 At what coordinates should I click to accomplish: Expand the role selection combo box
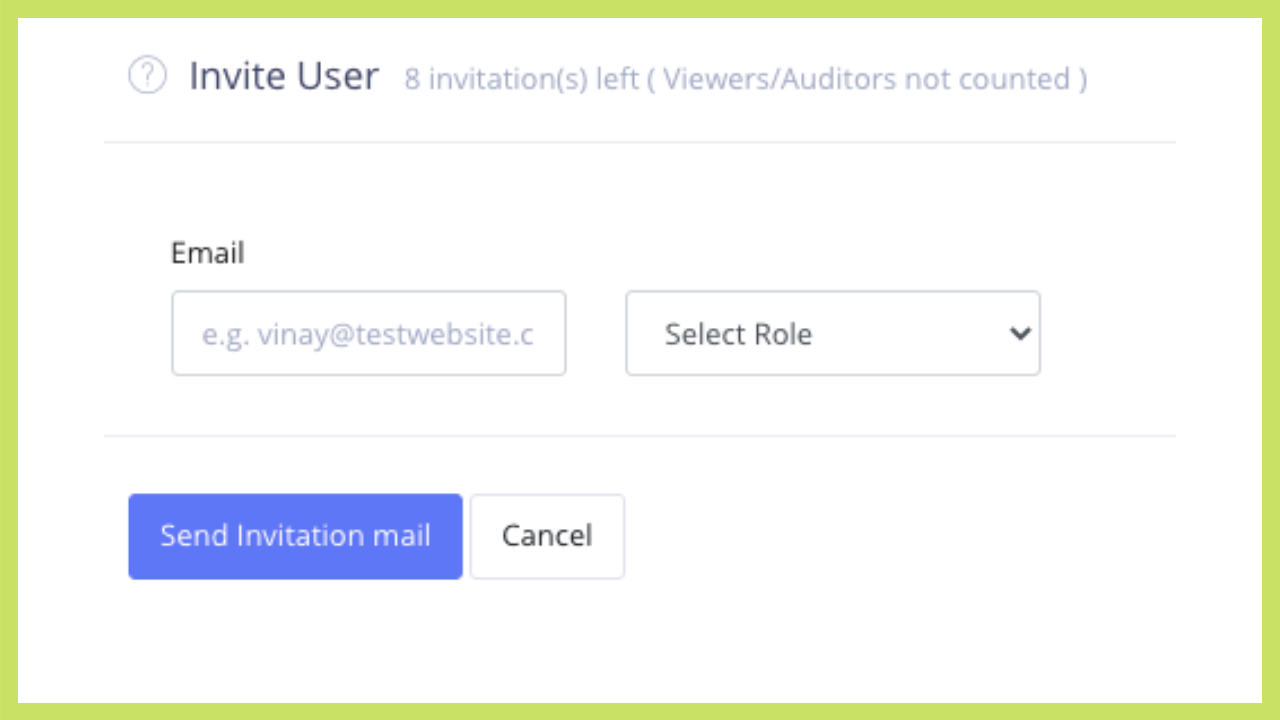832,333
